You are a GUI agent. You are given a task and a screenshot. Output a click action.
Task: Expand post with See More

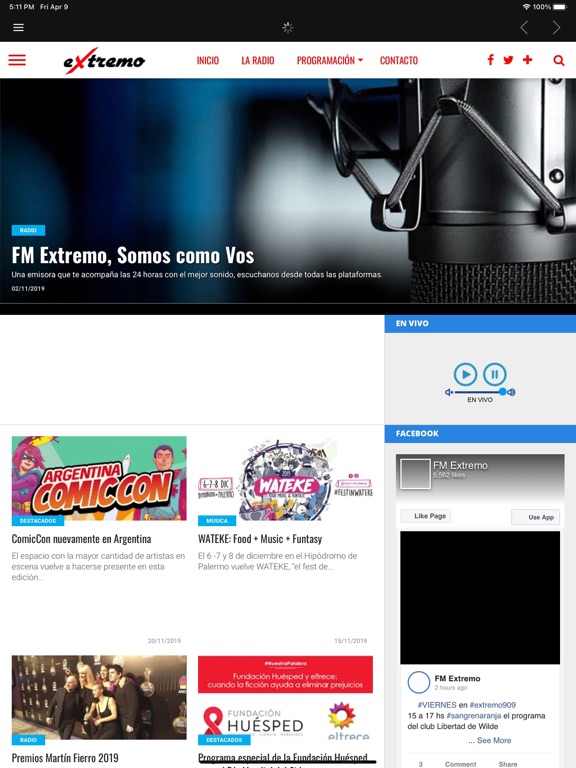point(494,740)
